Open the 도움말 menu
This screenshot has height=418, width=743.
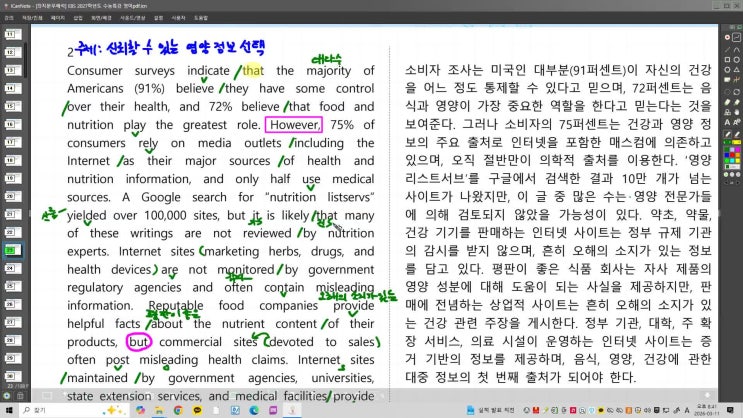pos(201,18)
